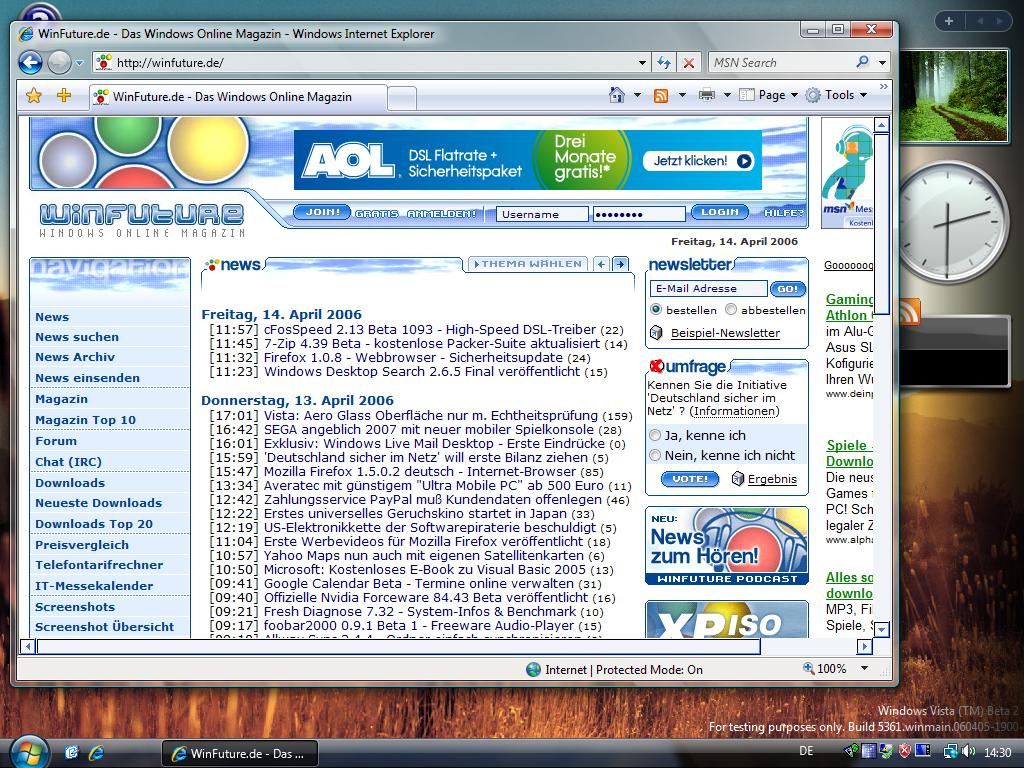Show more toolbar items chevron
The height and width of the screenshot is (768, 1024).
pyautogui.click(x=884, y=86)
